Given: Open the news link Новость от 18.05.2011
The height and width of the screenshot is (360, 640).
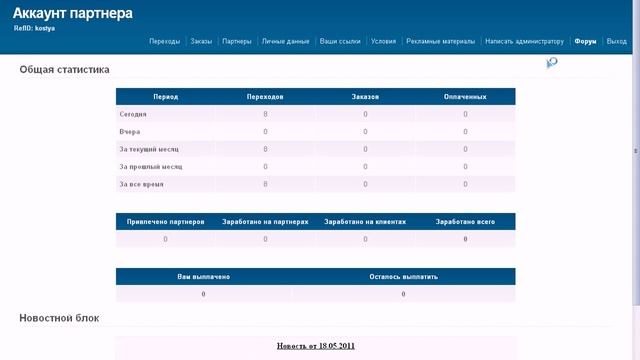Looking at the screenshot, I should click(316, 346).
